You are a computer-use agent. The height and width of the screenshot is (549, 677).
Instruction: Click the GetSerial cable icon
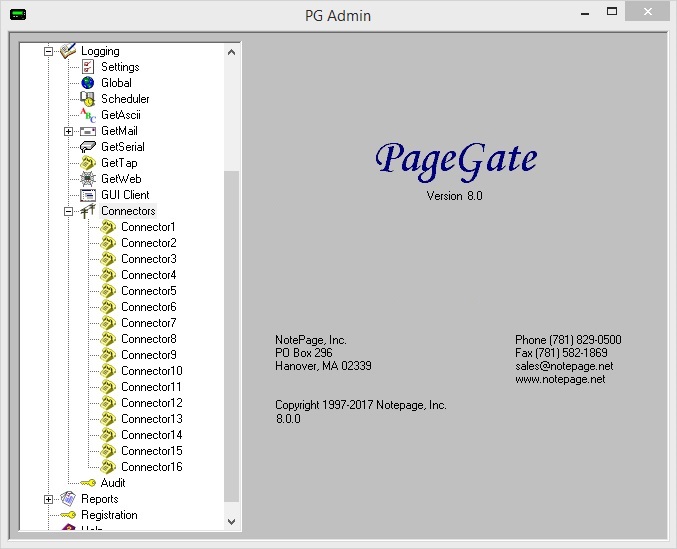click(x=88, y=147)
